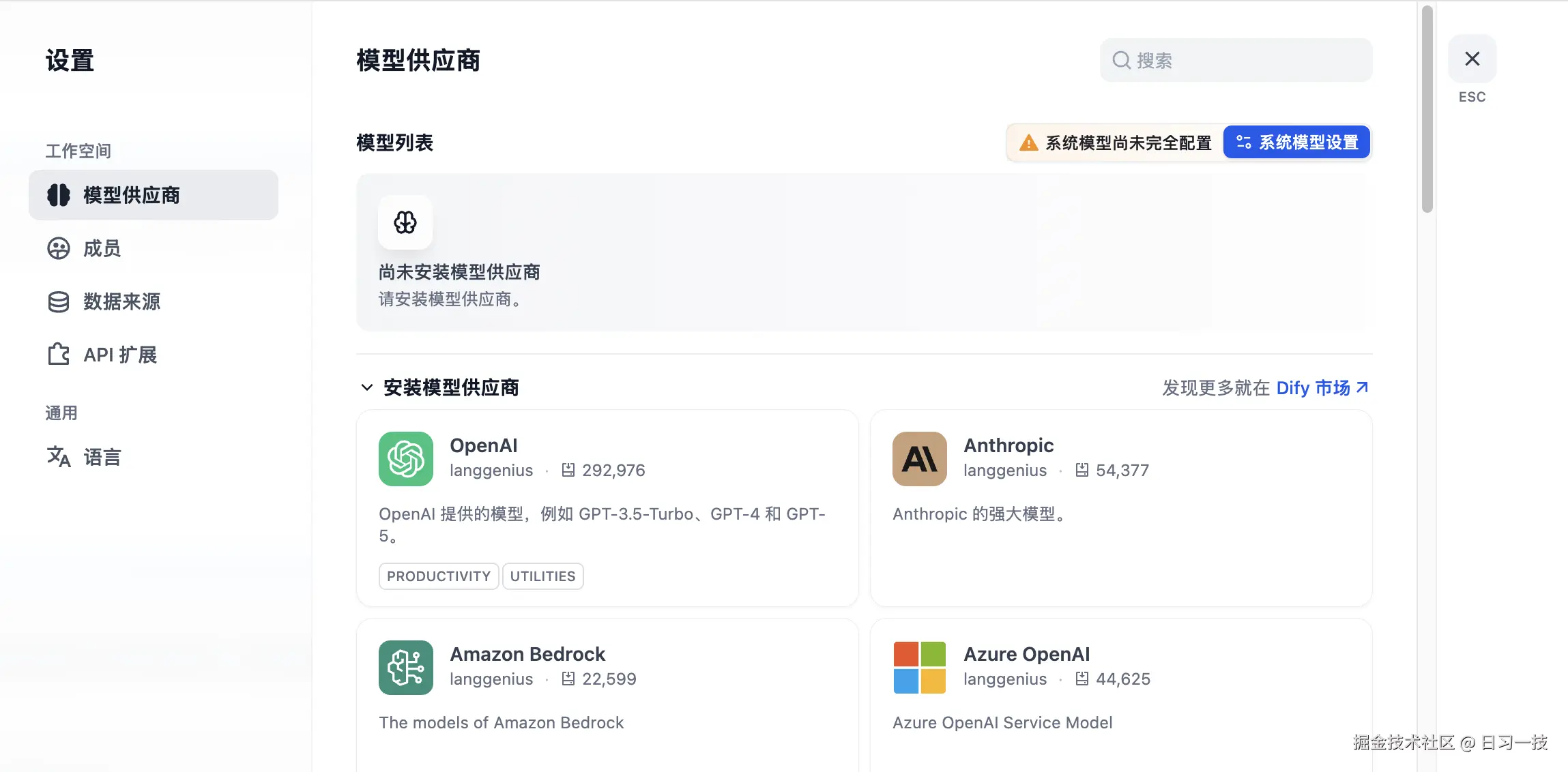
Task: Click the brain icon in empty model list
Action: coord(405,222)
